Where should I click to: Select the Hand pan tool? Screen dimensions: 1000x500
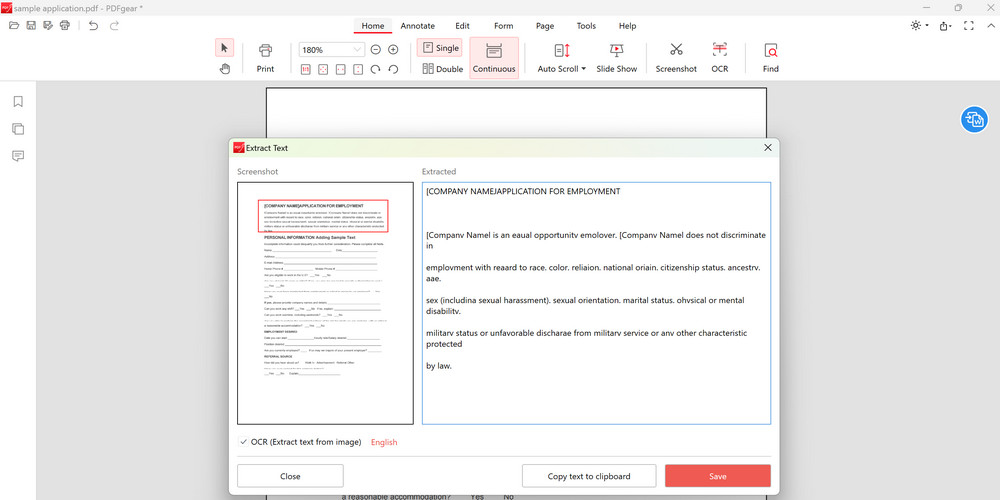coord(224,69)
